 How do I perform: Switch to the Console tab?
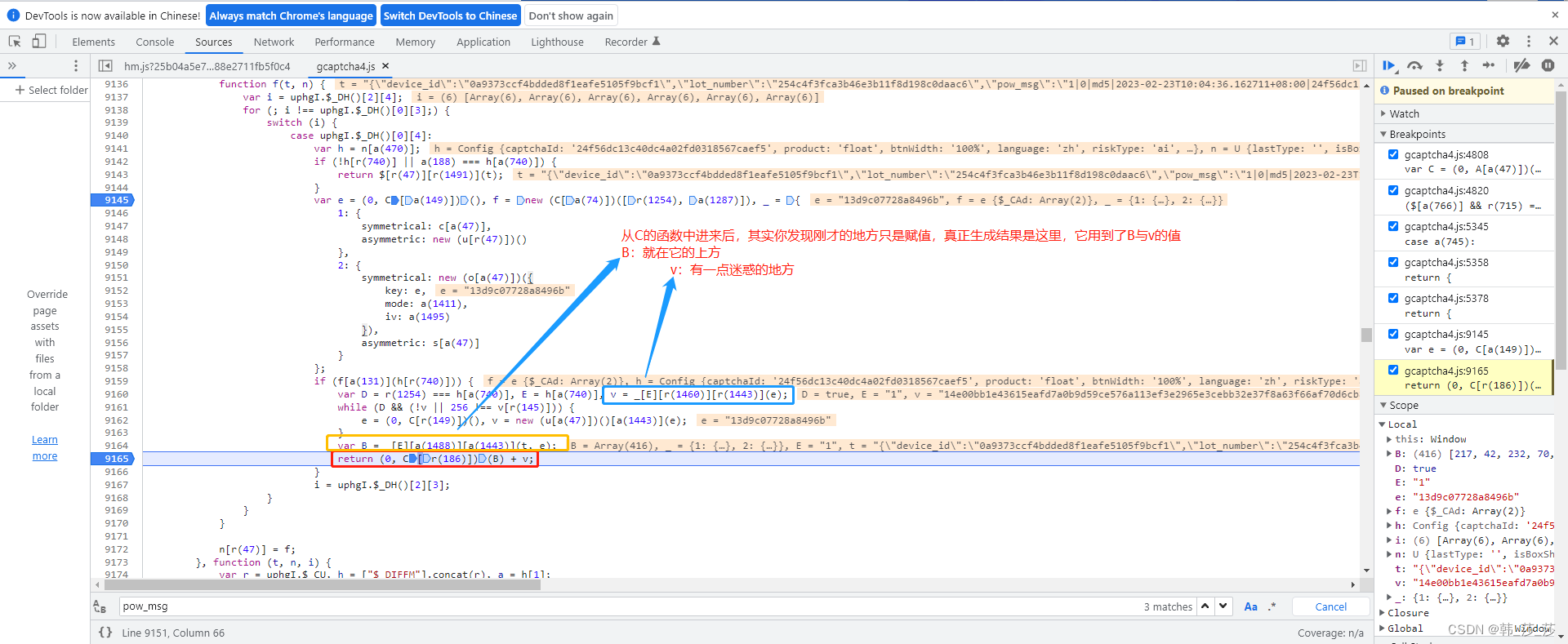(154, 42)
